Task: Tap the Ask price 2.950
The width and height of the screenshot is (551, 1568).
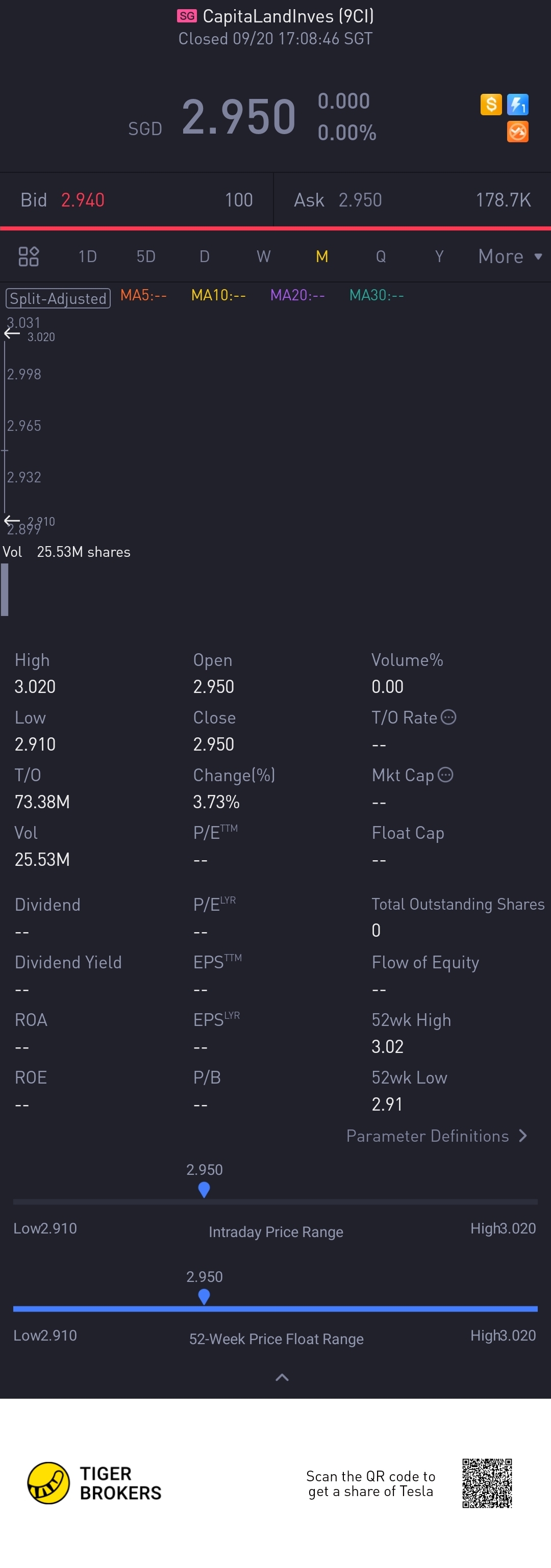Action: [360, 200]
